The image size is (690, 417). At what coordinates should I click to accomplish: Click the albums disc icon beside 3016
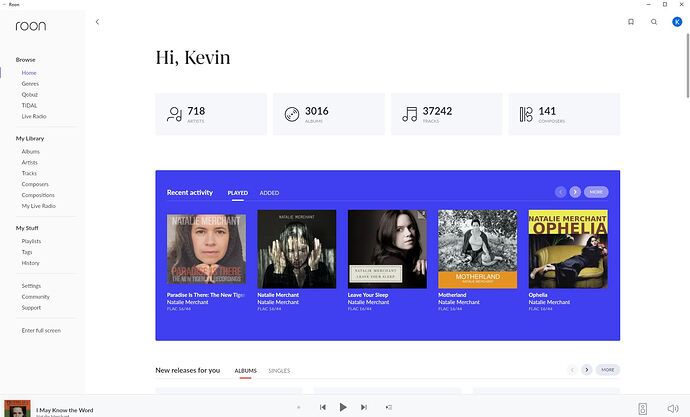pos(292,114)
